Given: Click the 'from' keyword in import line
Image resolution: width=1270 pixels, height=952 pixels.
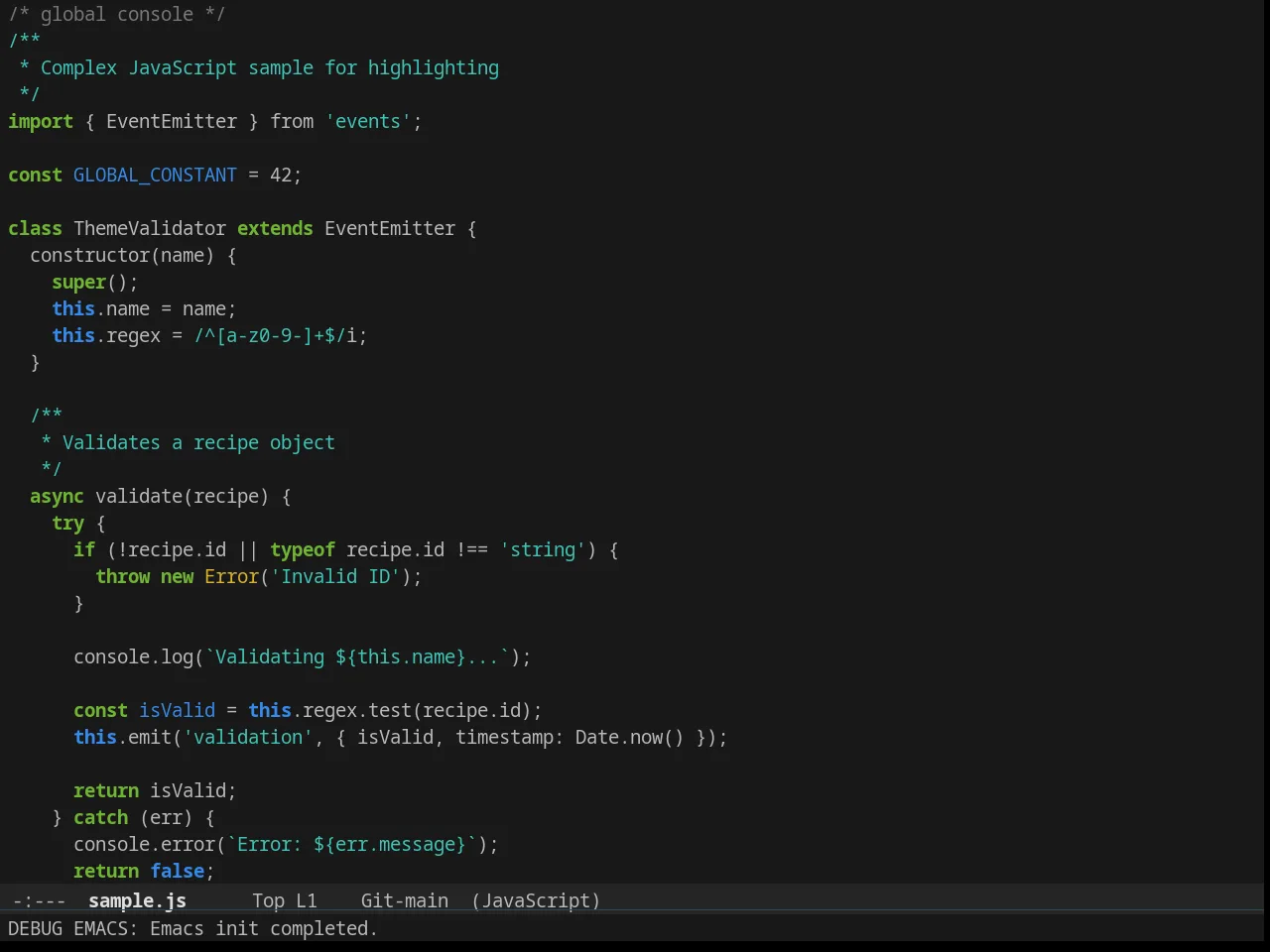Looking at the screenshot, I should (292, 121).
